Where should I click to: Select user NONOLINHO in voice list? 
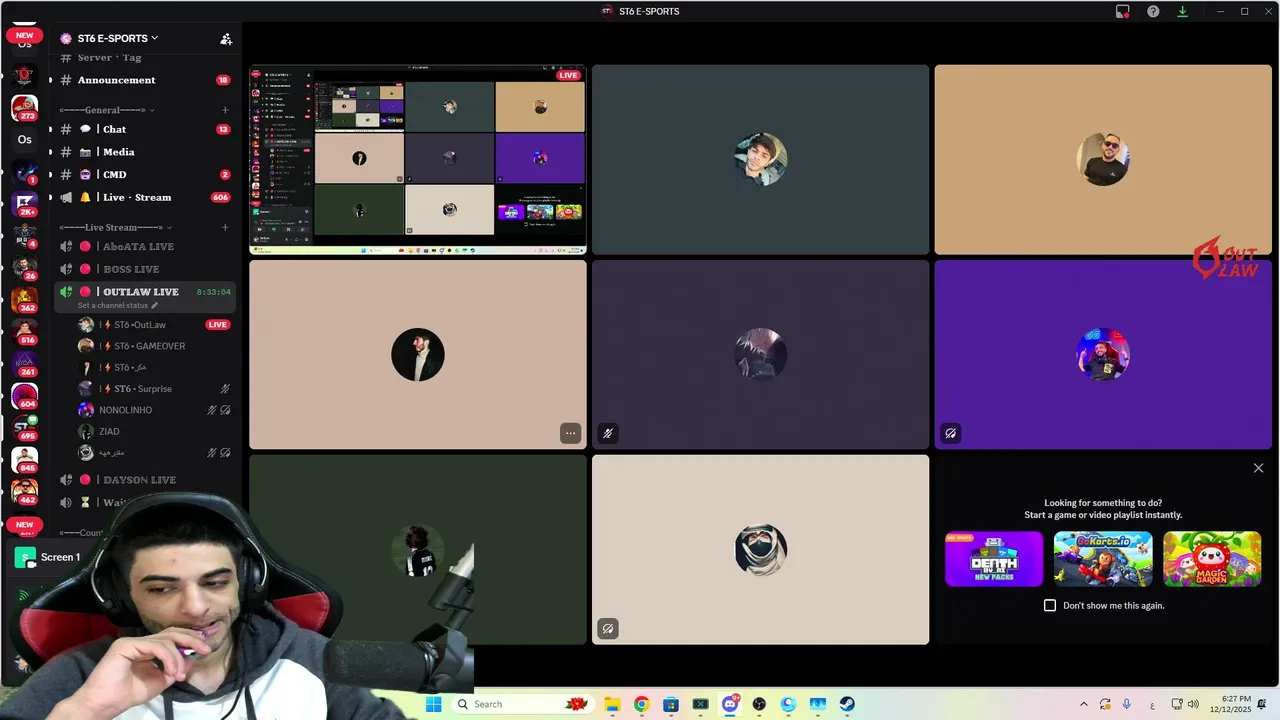pyautogui.click(x=155, y=410)
